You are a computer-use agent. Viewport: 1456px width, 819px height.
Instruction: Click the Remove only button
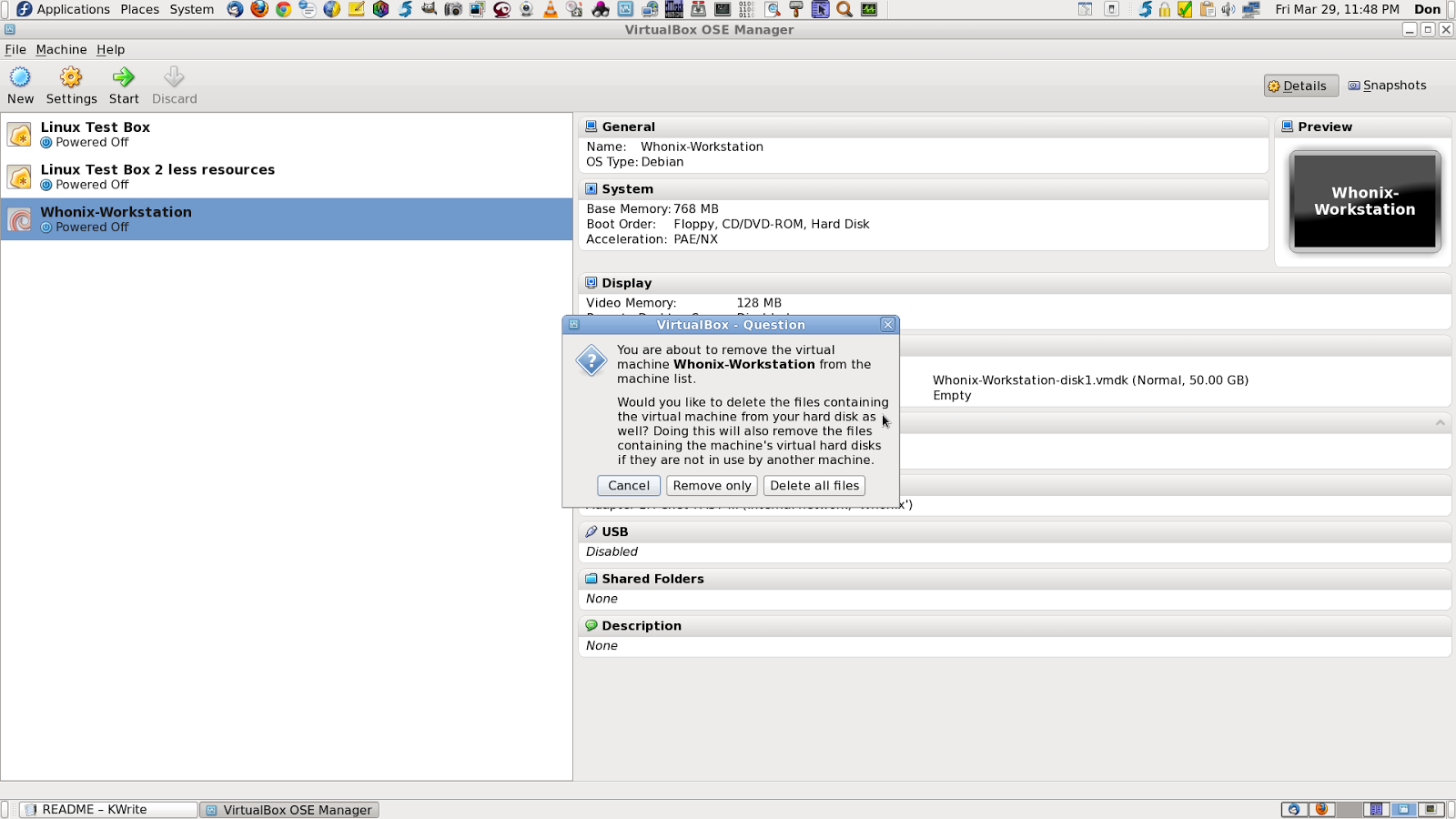click(712, 485)
